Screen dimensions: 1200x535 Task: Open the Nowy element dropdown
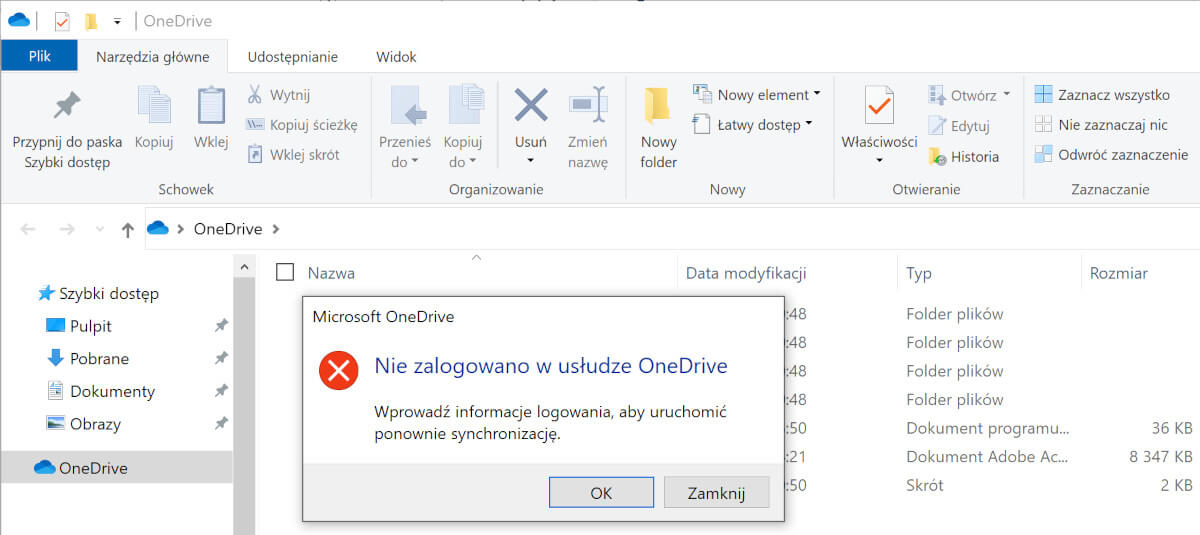coord(756,95)
